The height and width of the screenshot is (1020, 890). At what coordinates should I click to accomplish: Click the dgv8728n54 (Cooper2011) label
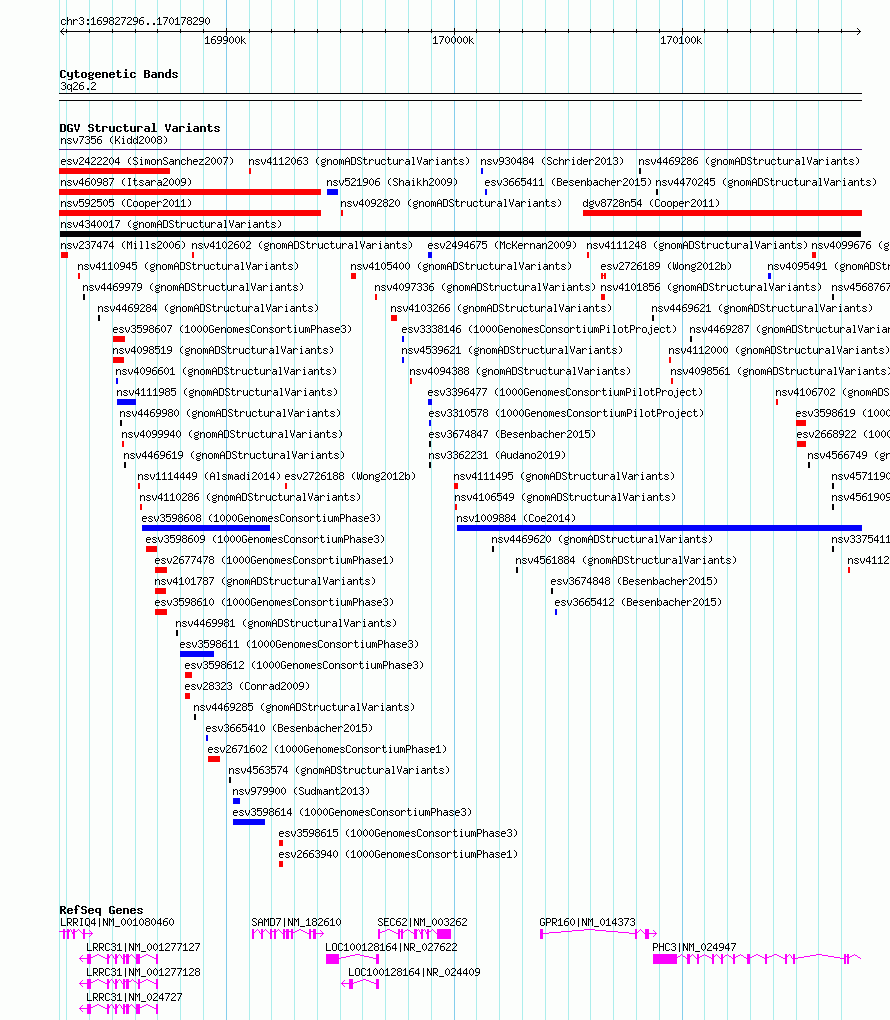click(x=651, y=203)
